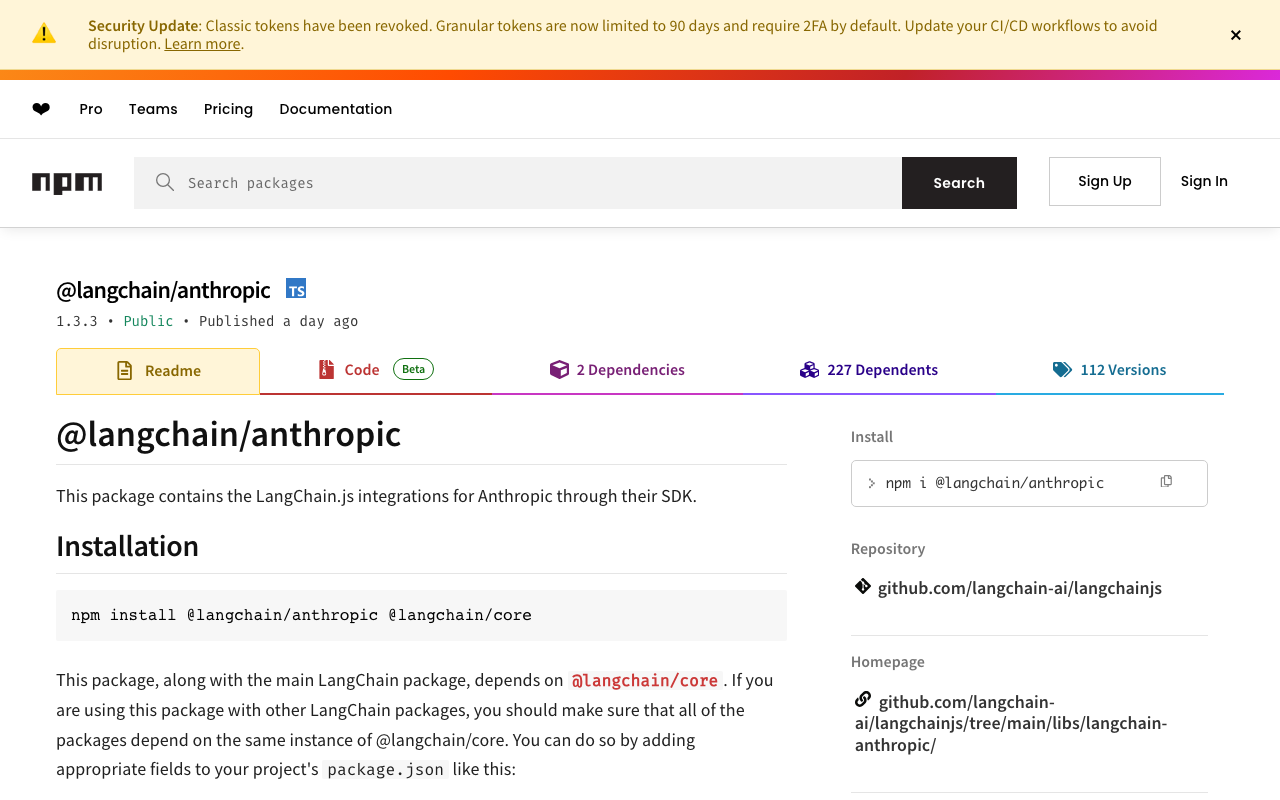
Task: Click the package title @langchain/anthropic at top
Action: [x=163, y=290]
